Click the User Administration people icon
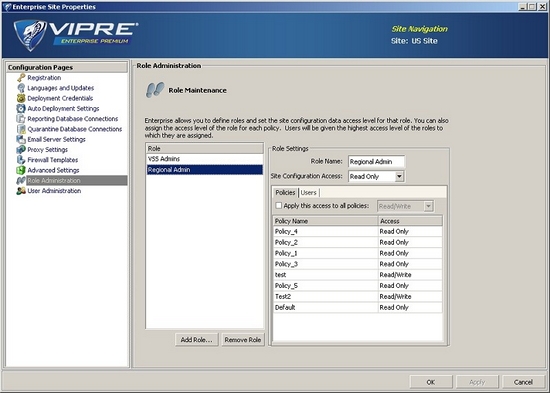 click(x=21, y=191)
